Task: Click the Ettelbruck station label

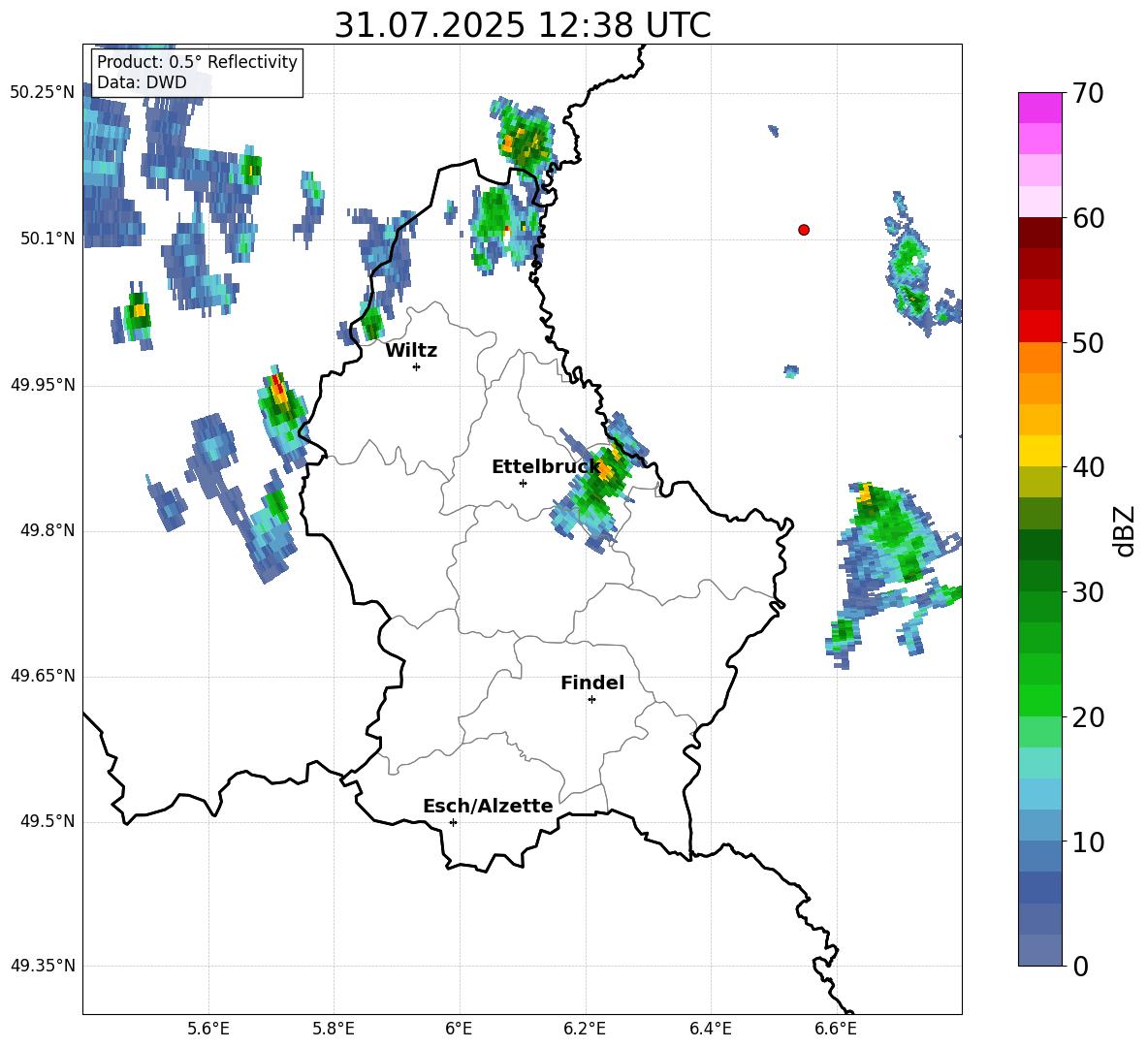Action: point(546,467)
